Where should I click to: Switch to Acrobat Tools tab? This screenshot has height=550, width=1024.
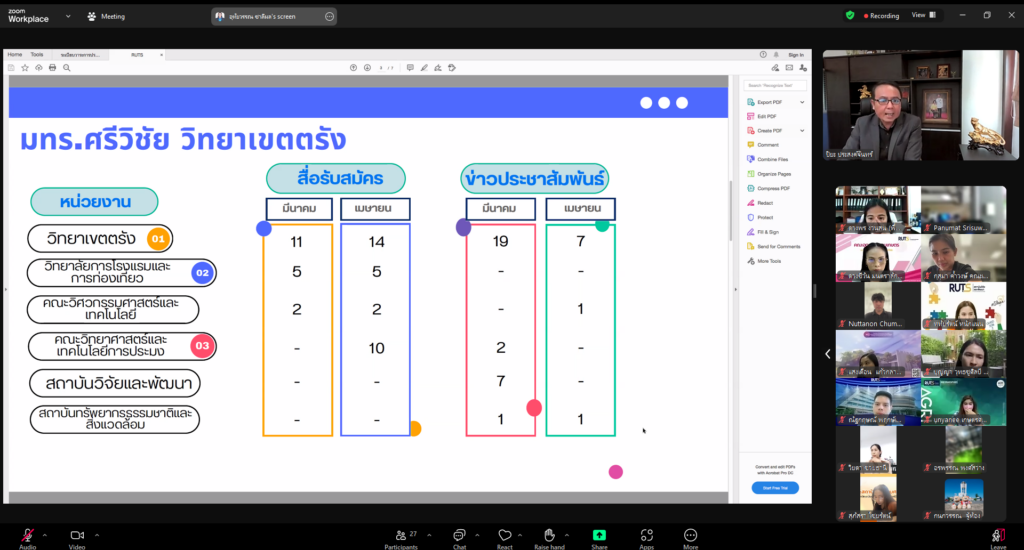(x=37, y=55)
